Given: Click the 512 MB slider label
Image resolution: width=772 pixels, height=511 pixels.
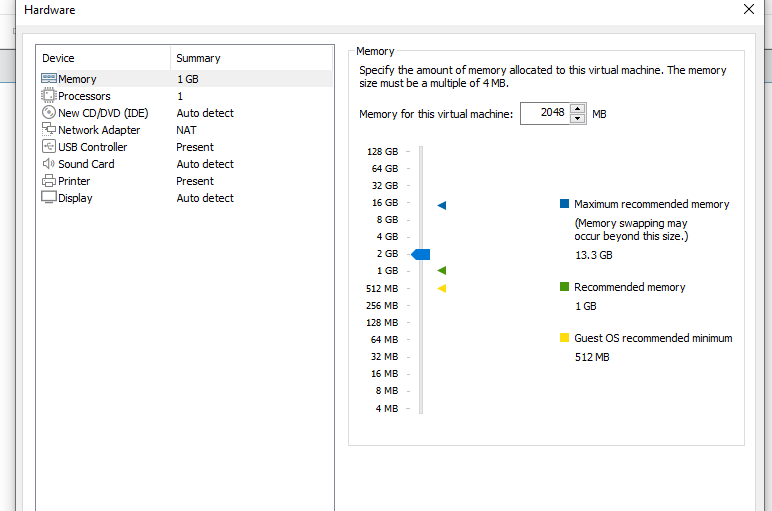Looking at the screenshot, I should click(382, 288).
